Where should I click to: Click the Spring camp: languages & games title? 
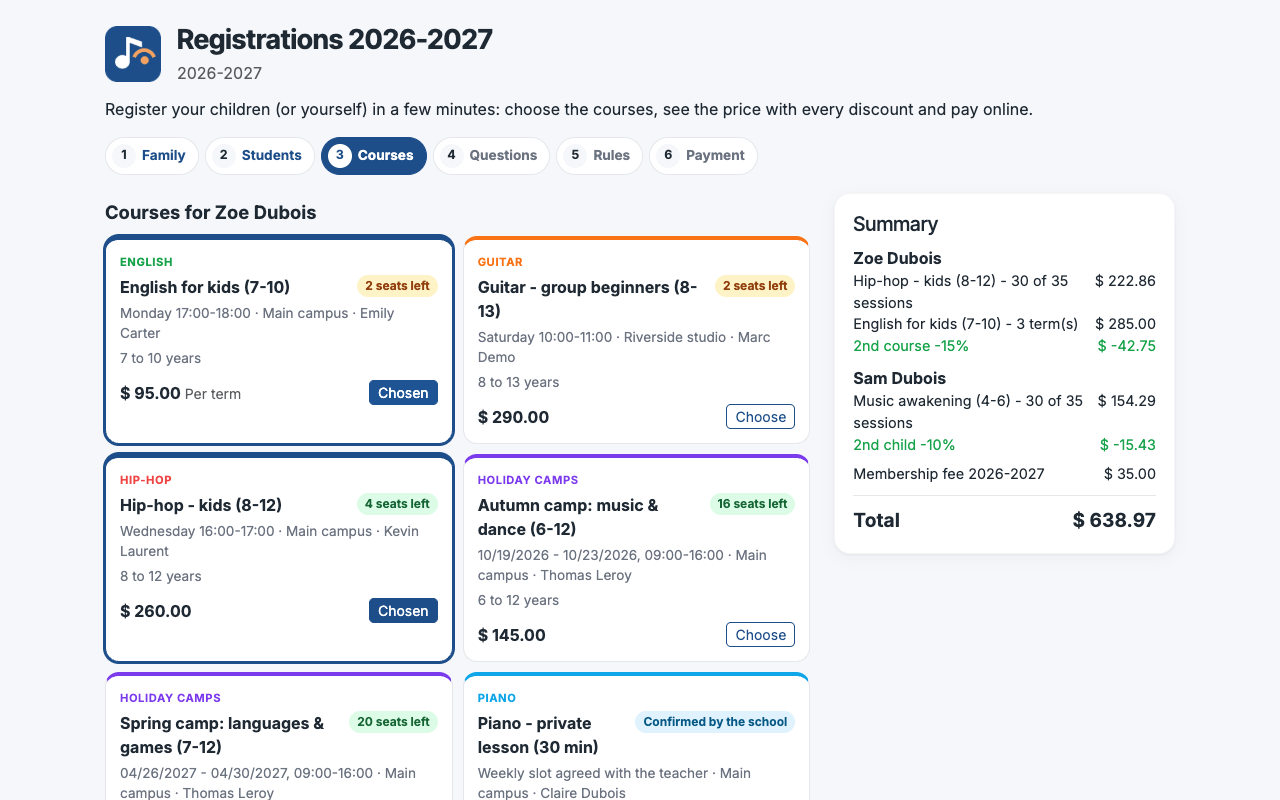pos(222,735)
